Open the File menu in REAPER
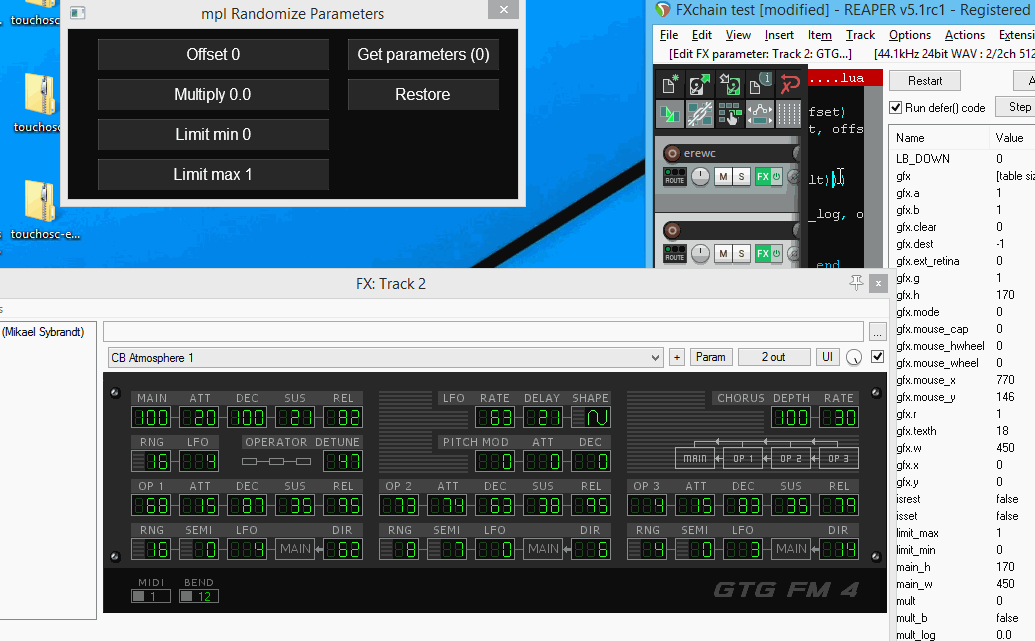 pyautogui.click(x=669, y=35)
